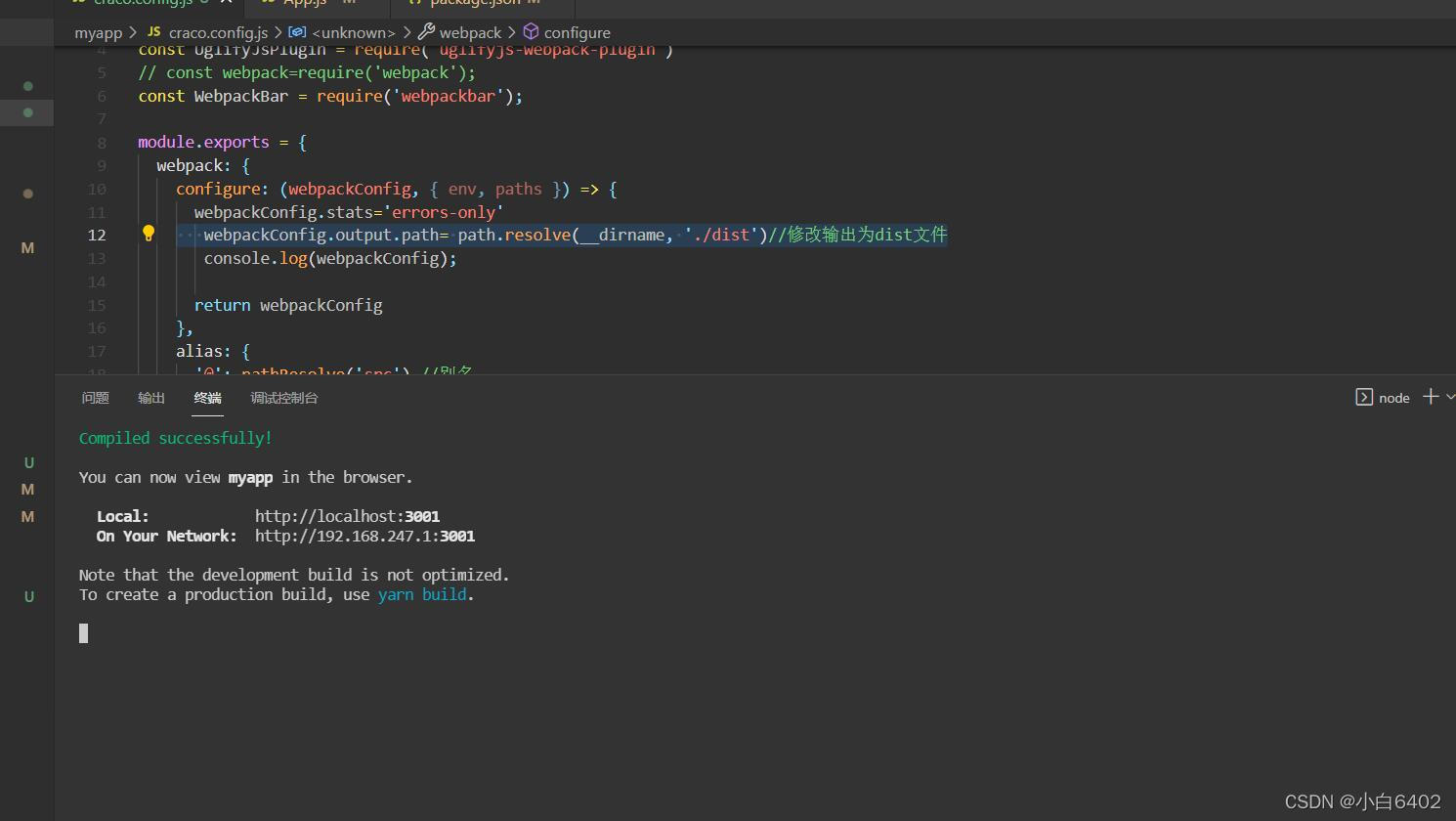1456x821 pixels.
Task: Click the variable icon beside <unknown> breadcrumb
Action: point(297,32)
